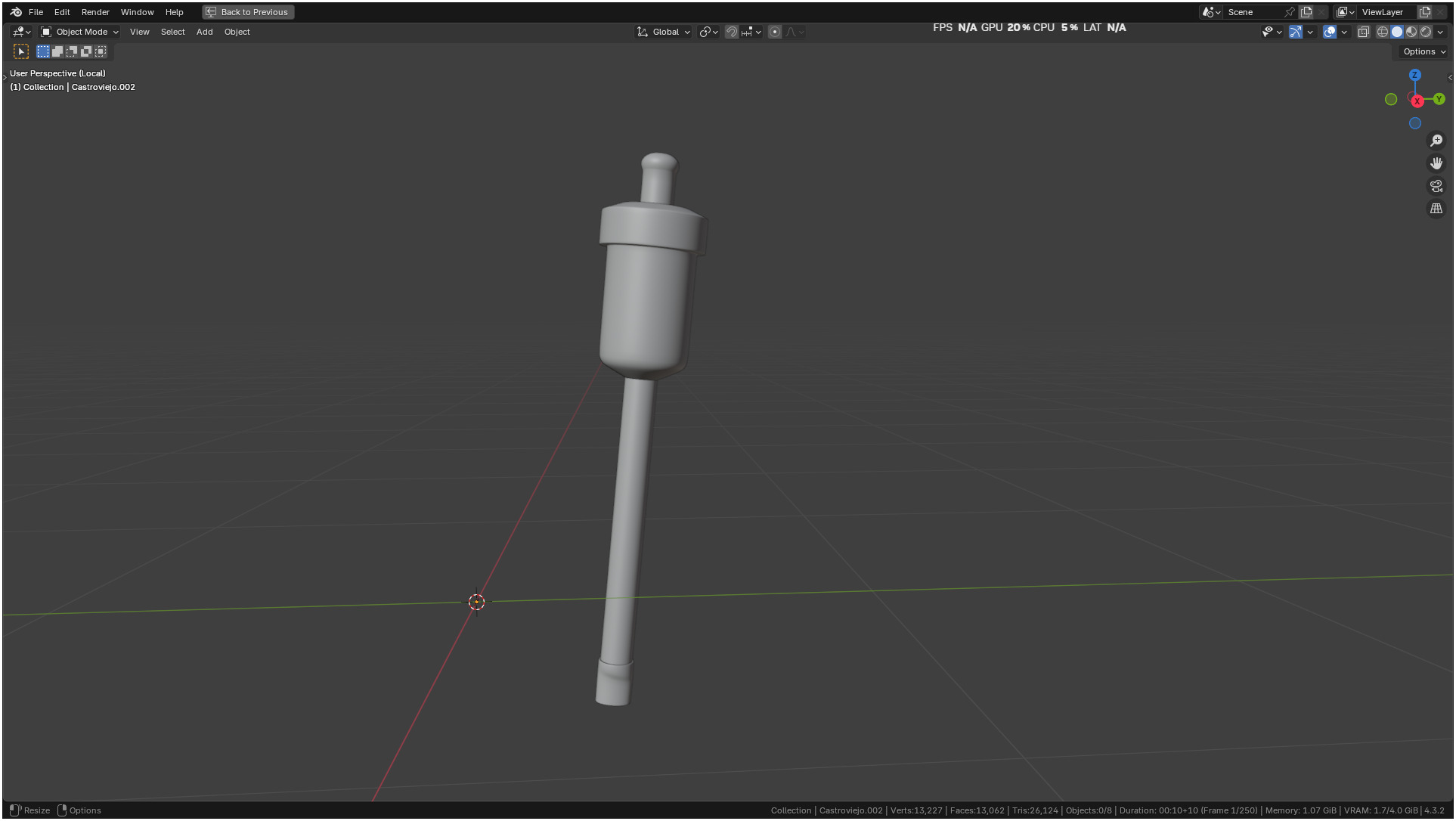Choose Subtract from selection mode
Image resolution: width=1456 pixels, height=821 pixels.
pyautogui.click(x=72, y=51)
